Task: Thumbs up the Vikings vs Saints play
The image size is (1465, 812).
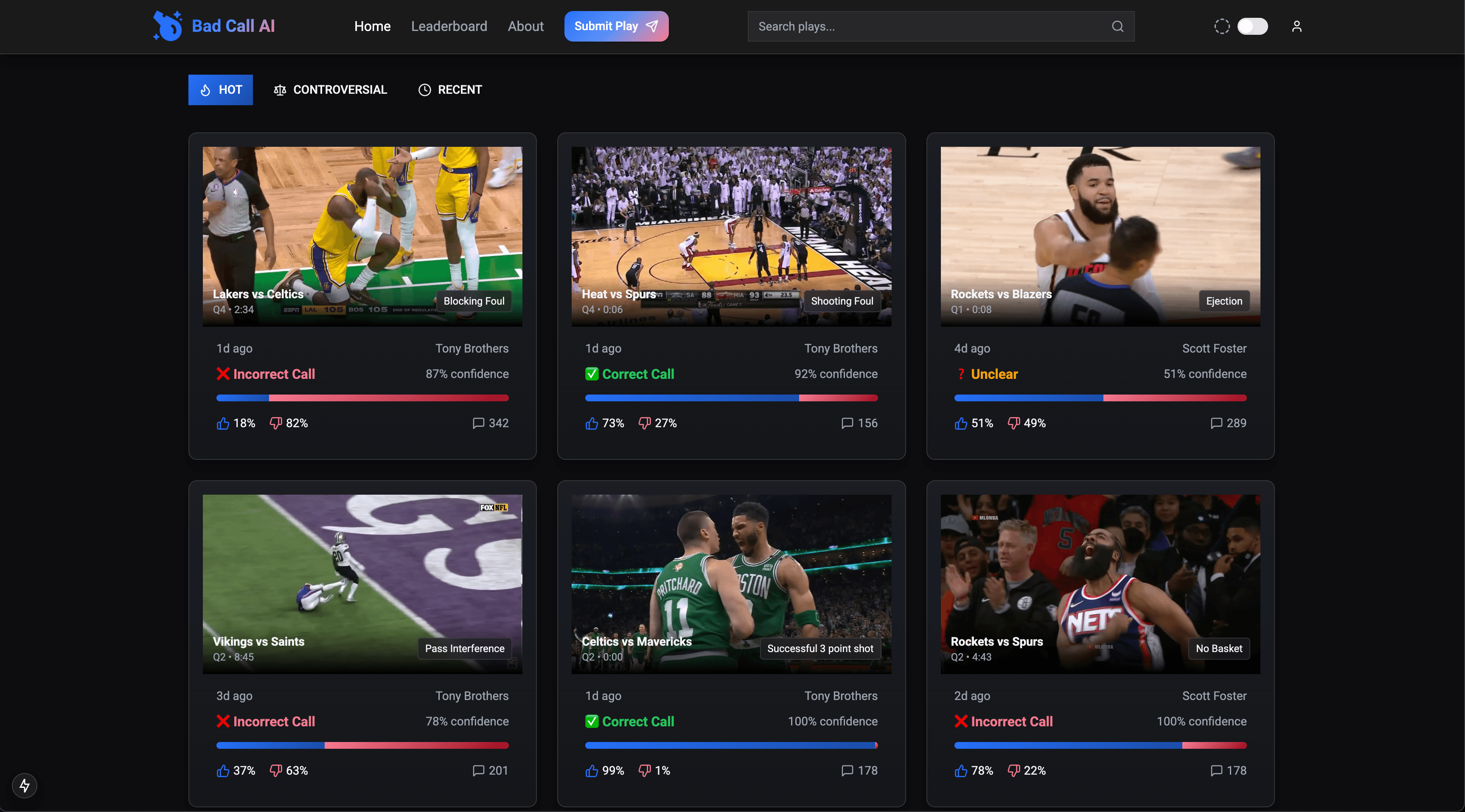Action: (x=223, y=770)
